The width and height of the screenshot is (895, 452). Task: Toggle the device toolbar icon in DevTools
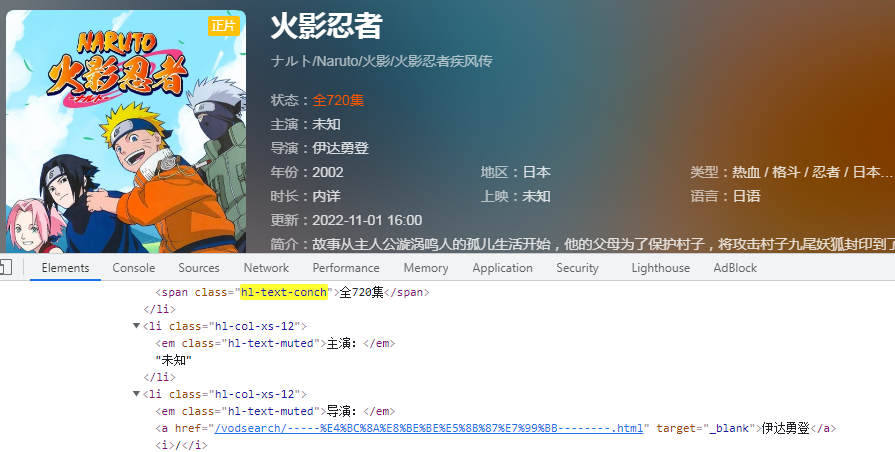[x=6, y=267]
